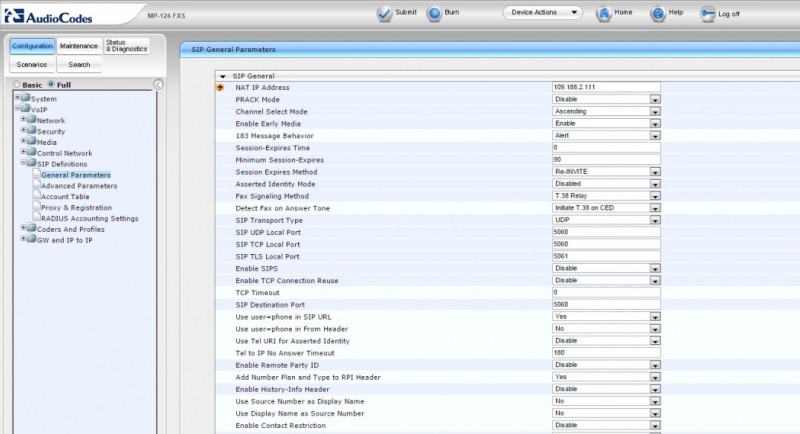This screenshot has height=434, width=800.
Task: Click the RADIUS Accounting Settings page icon
Action: click(37, 217)
